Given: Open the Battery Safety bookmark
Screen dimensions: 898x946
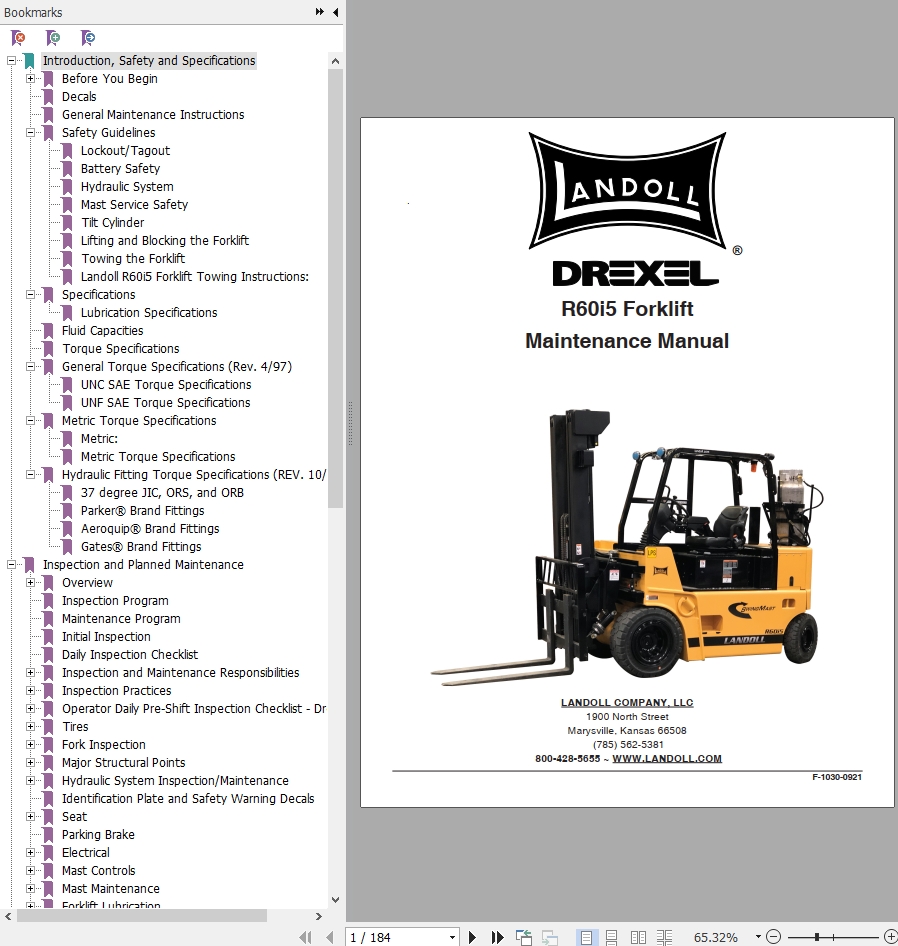Looking at the screenshot, I should 120,169.
